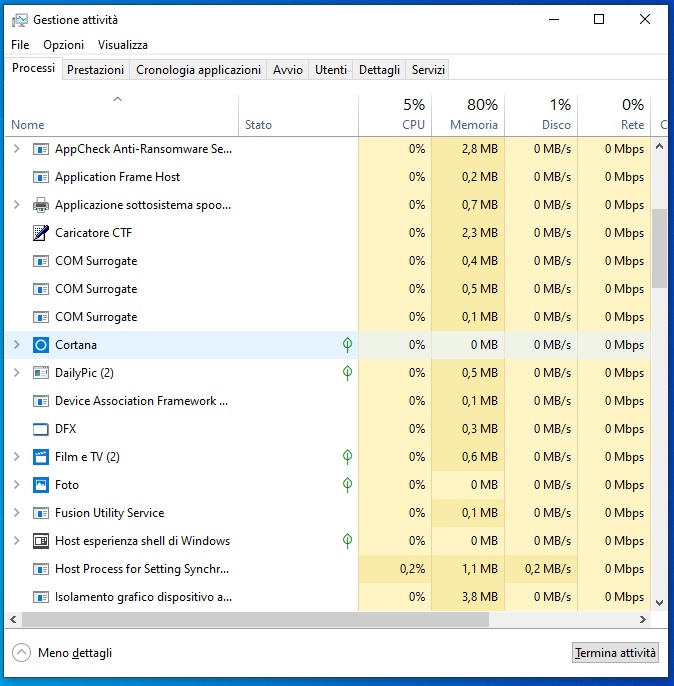Click the Host esperienza shell di Windows icon
This screenshot has height=686, width=674.
(x=41, y=541)
